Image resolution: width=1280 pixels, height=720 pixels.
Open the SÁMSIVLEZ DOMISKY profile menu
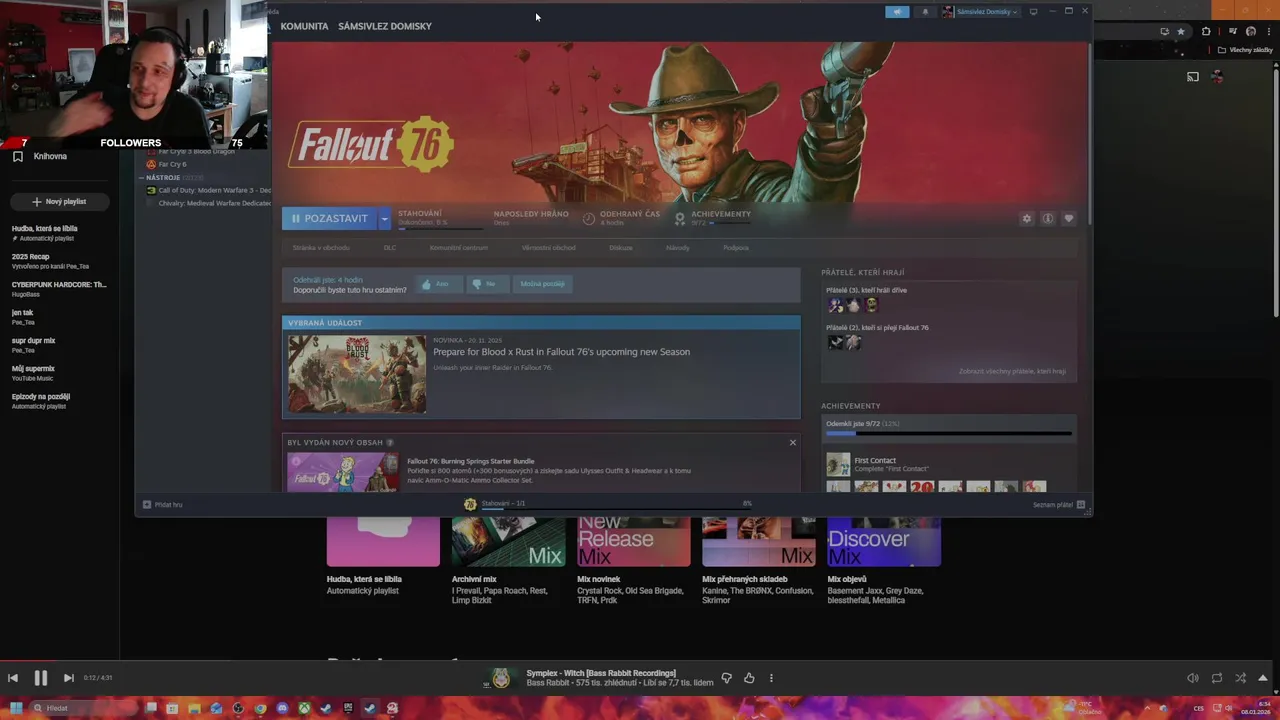tap(385, 26)
